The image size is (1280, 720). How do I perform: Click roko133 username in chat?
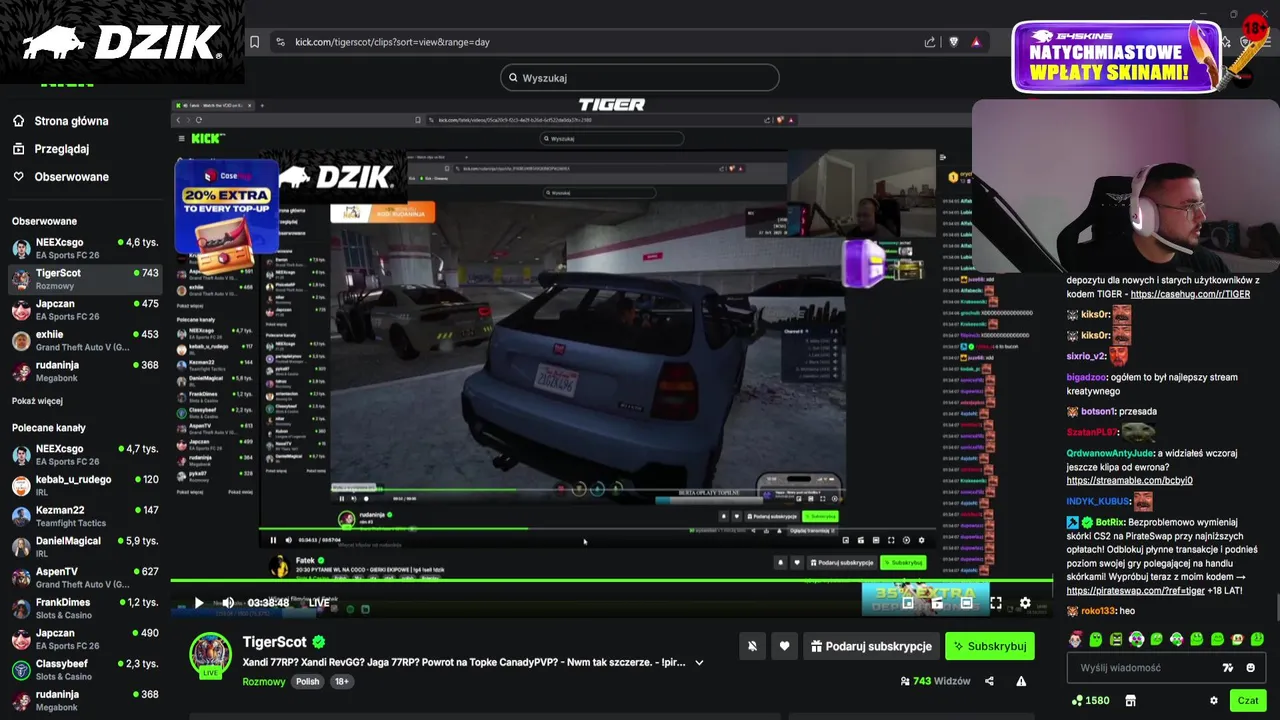point(1097,611)
